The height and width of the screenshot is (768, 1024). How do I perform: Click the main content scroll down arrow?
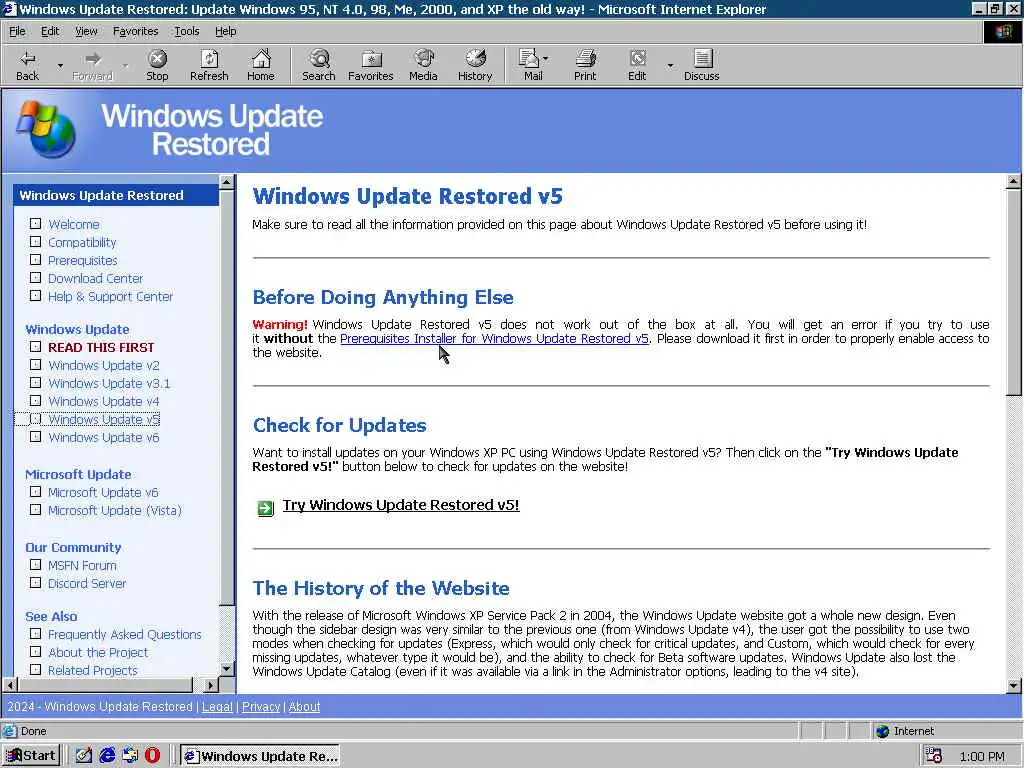click(1014, 686)
